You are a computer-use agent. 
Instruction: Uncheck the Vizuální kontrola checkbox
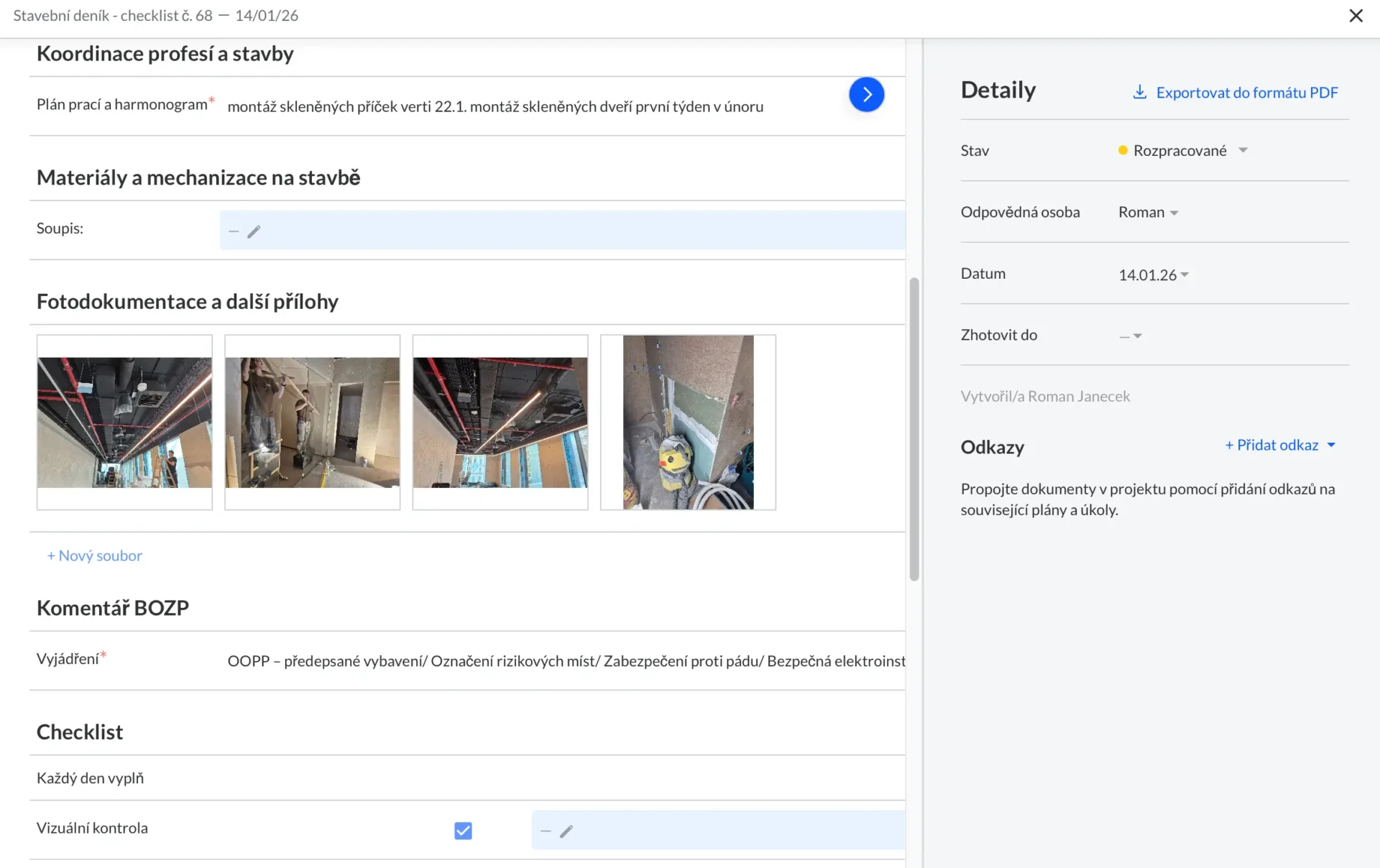tap(463, 831)
